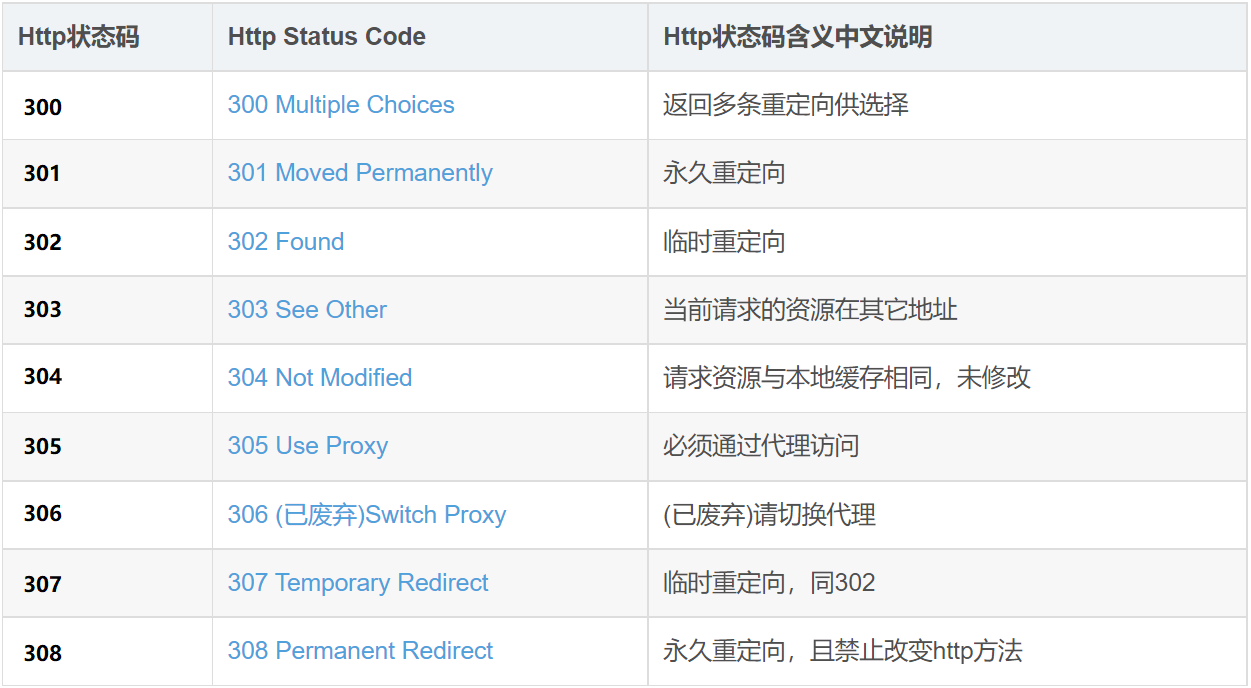Open the 308 Permanent Redirect link
This screenshot has width=1251, height=688.
click(360, 651)
